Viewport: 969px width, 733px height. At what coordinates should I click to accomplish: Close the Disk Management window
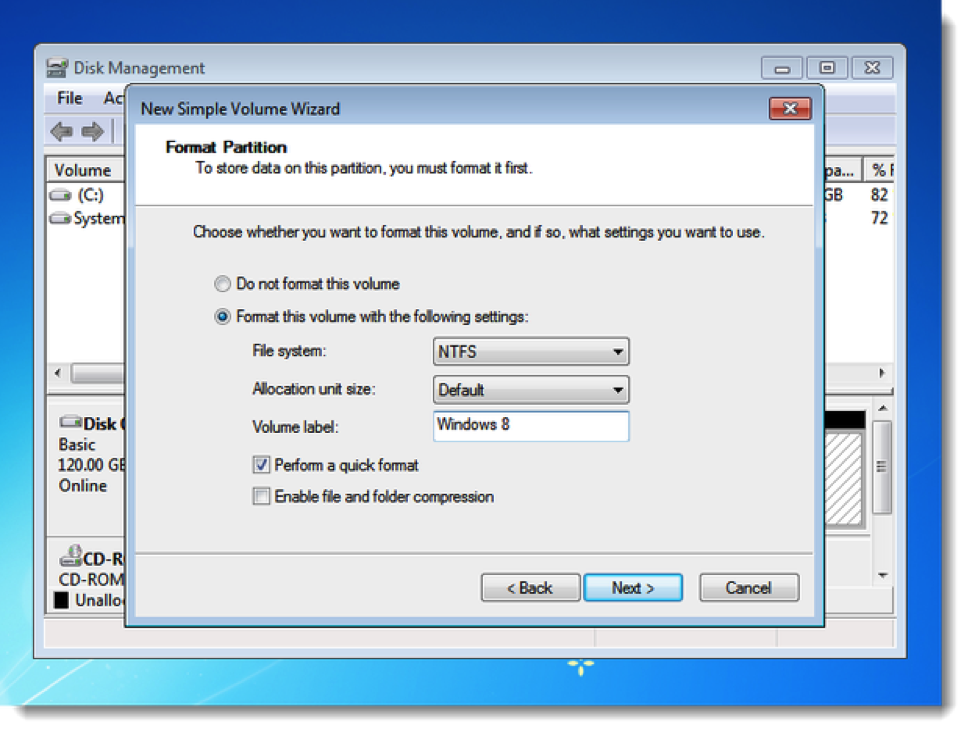(x=872, y=68)
